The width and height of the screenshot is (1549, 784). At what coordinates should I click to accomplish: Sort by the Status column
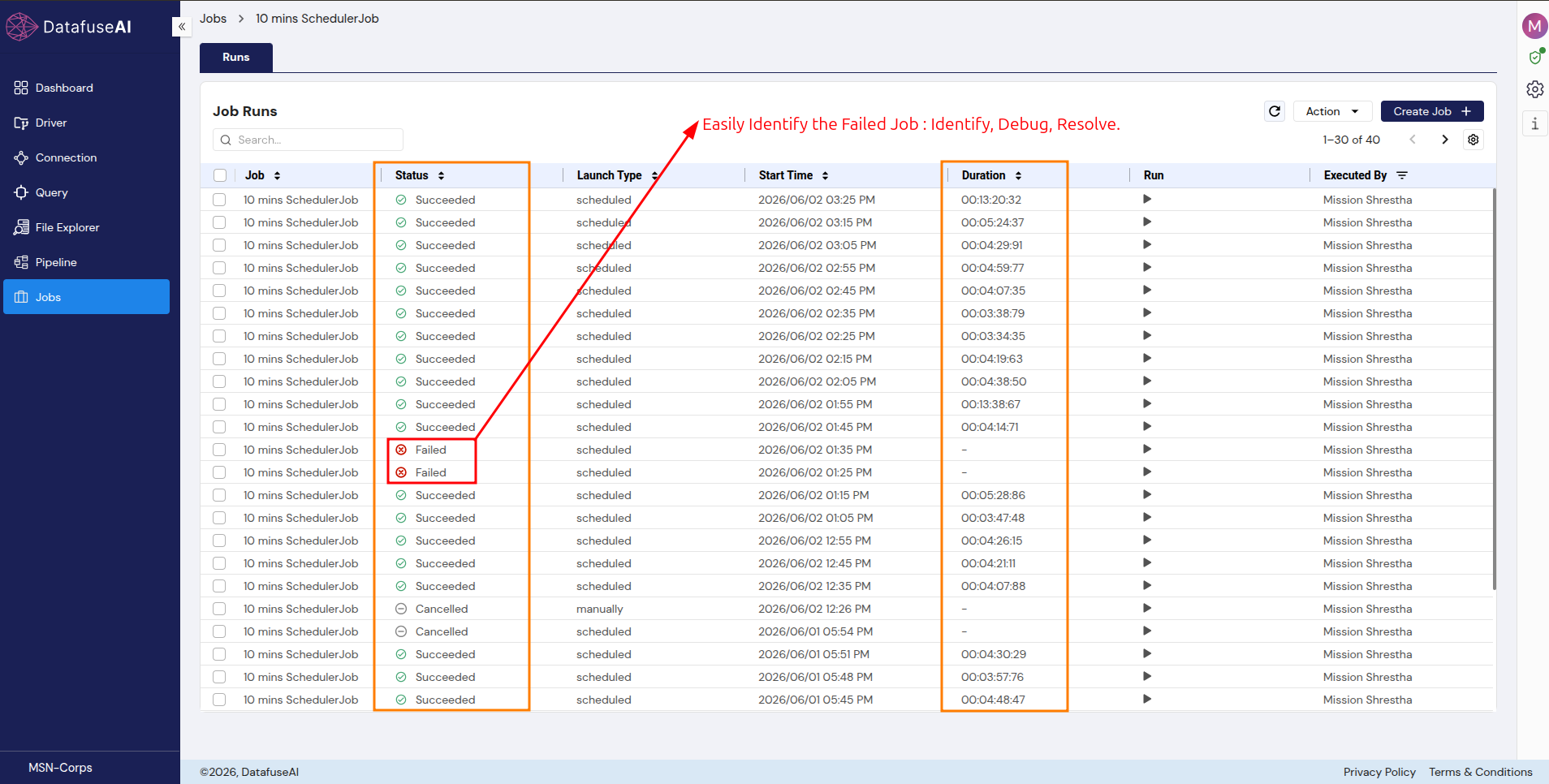[x=441, y=175]
